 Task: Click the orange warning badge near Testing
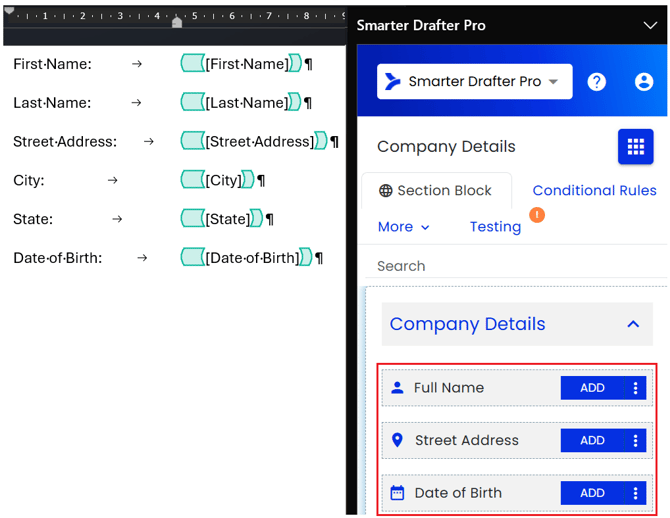[x=537, y=215]
